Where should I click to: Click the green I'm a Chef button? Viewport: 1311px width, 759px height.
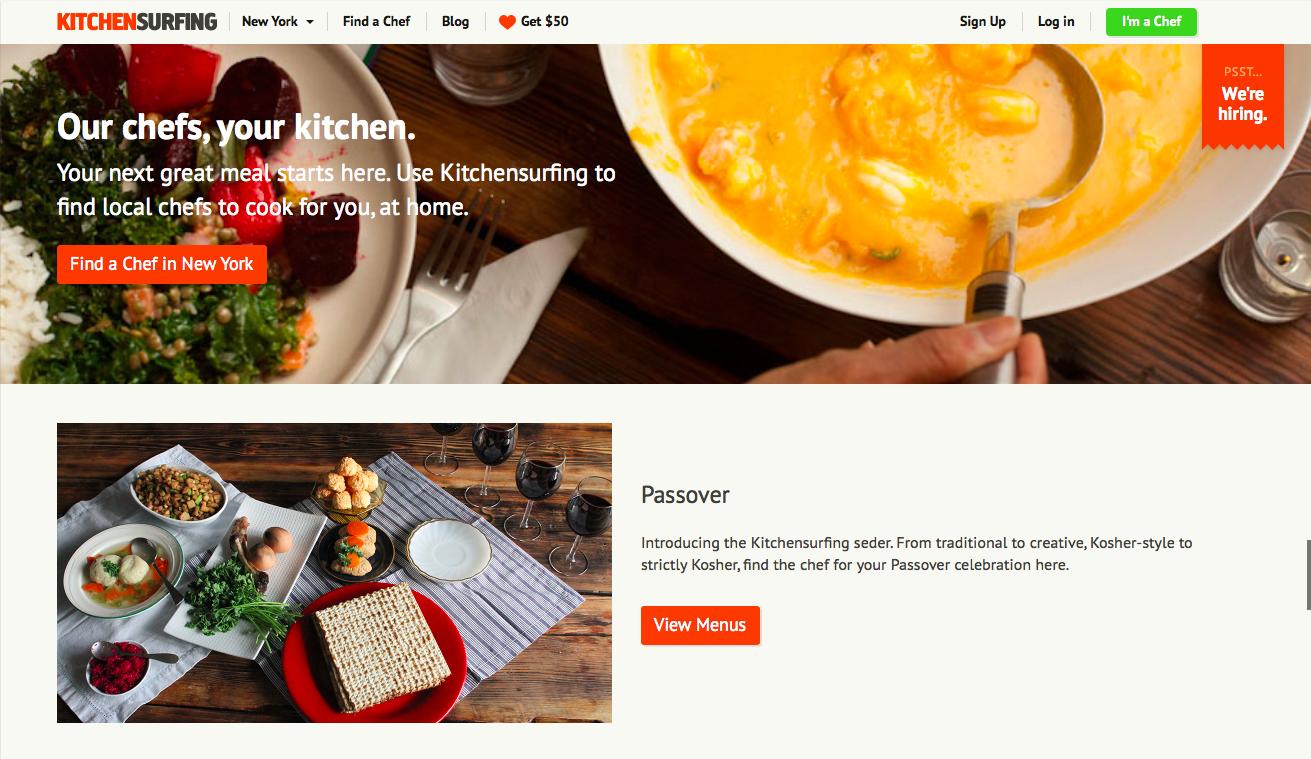point(1151,21)
